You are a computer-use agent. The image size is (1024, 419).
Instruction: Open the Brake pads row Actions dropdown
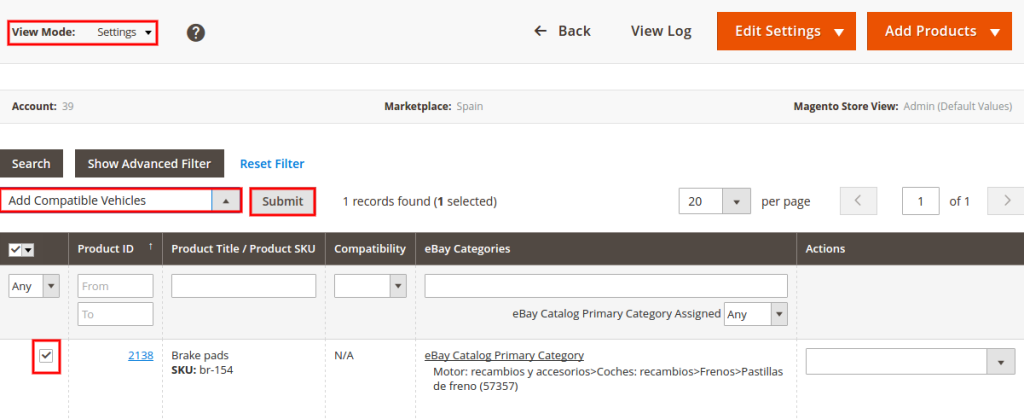point(910,362)
